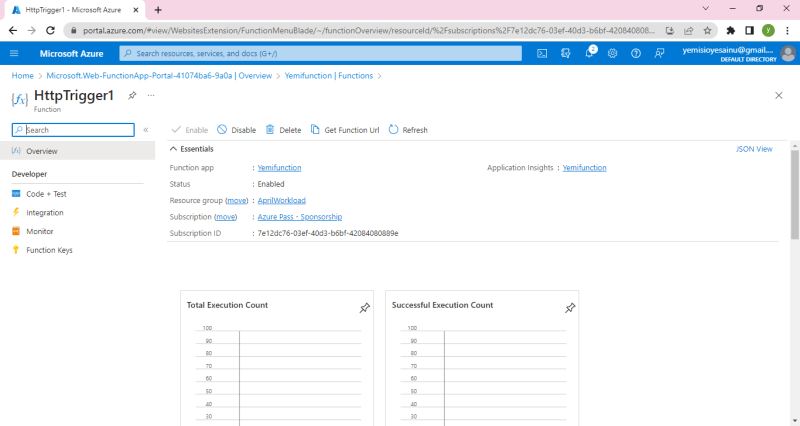Open the Yemifunction function app link
800x426 pixels.
(279, 168)
